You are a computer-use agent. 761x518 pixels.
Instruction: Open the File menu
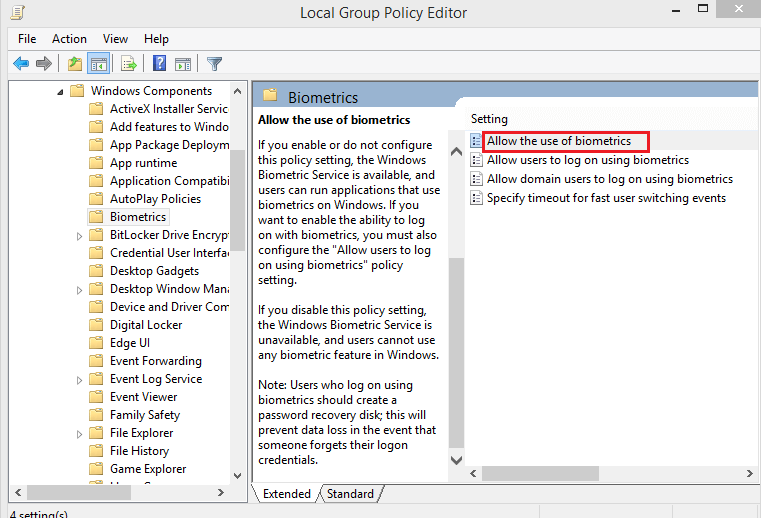pos(27,39)
